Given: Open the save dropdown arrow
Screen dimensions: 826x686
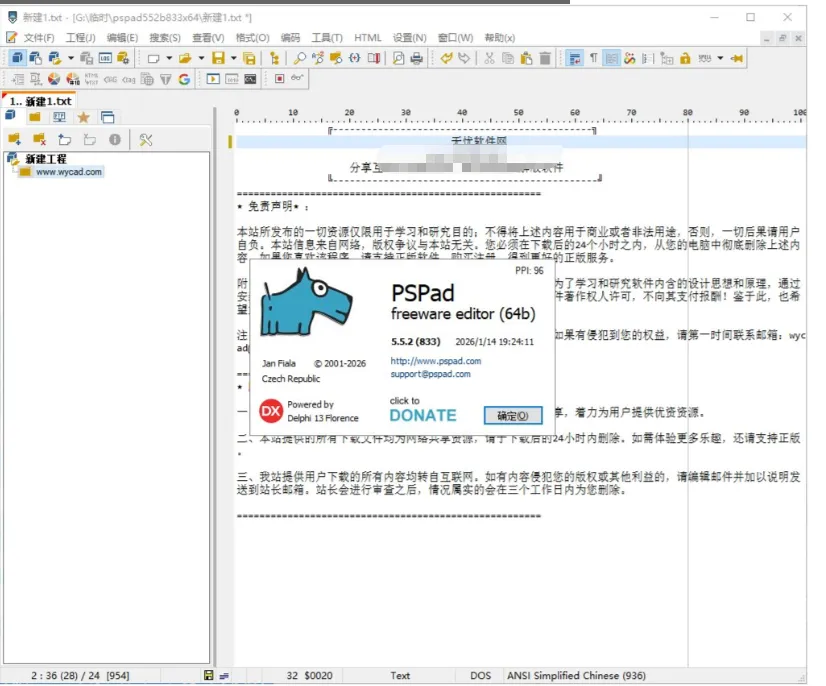Looking at the screenshot, I should tap(233, 58).
